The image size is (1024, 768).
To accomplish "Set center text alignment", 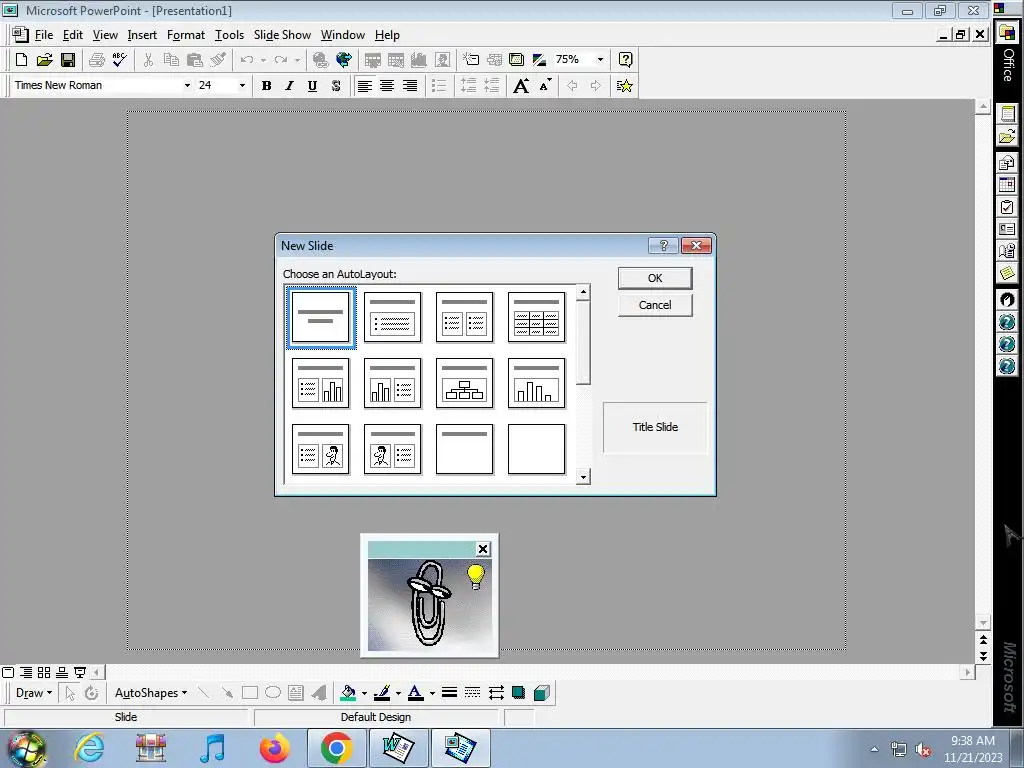I will (x=387, y=86).
